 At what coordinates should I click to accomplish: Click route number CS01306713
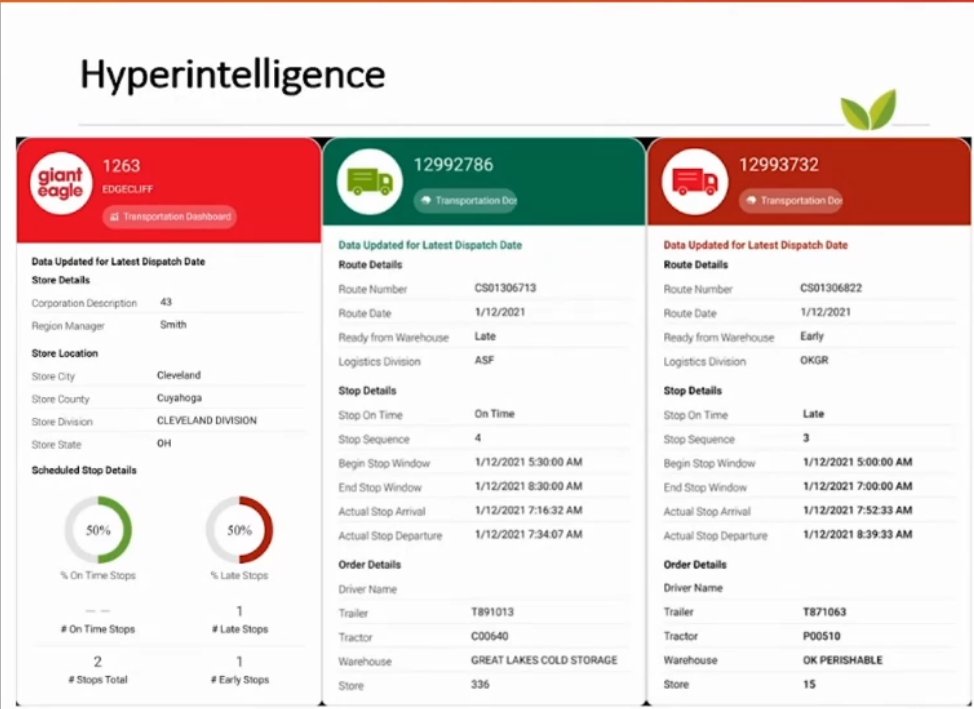point(505,288)
